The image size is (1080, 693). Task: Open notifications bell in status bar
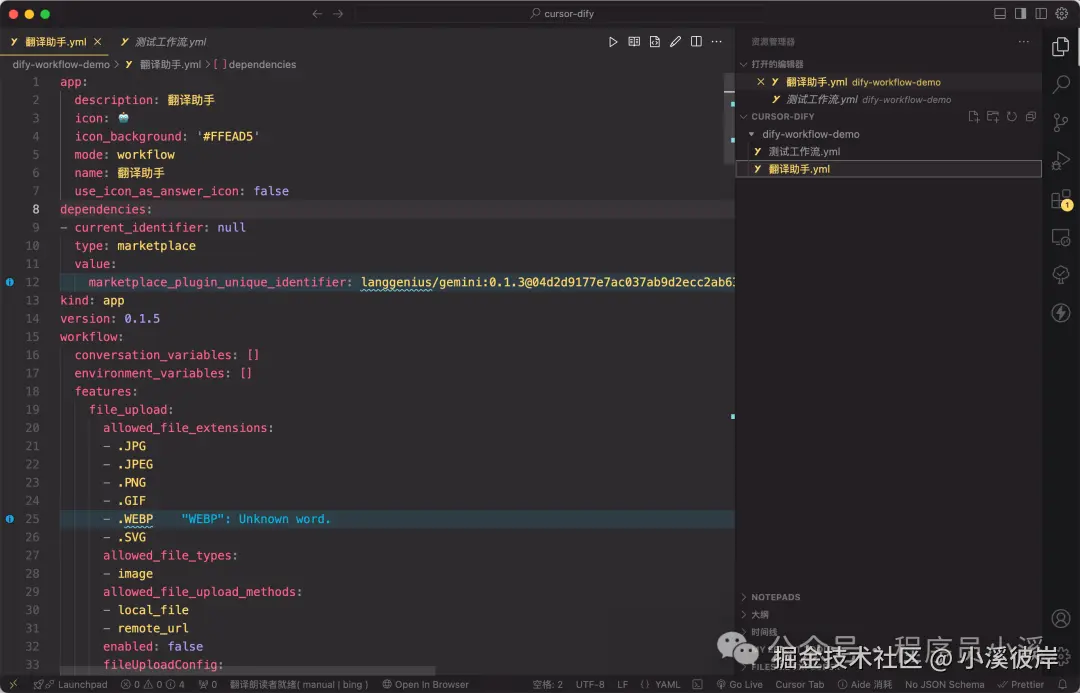pyautogui.click(x=1063, y=684)
